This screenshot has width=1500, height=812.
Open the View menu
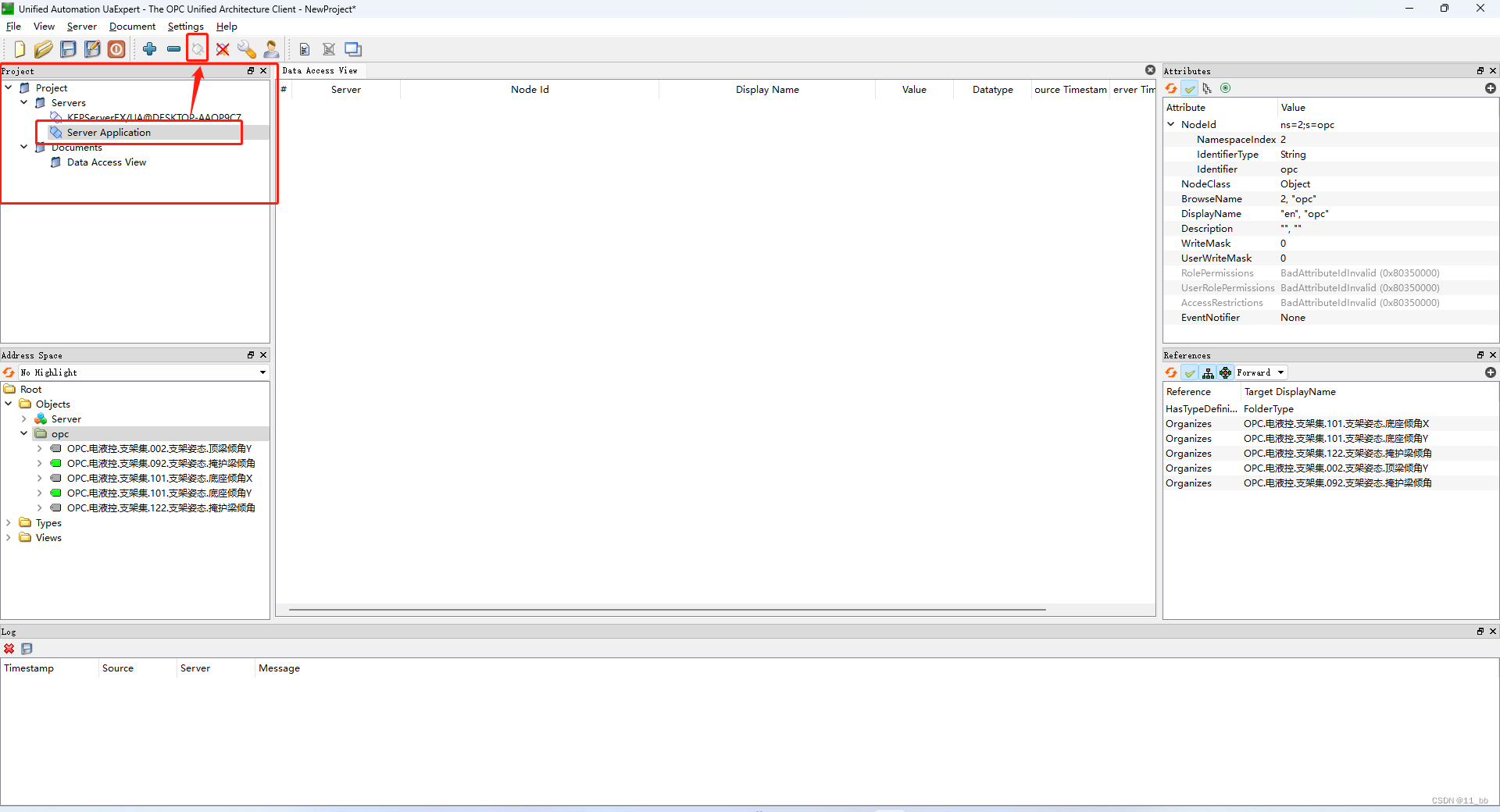click(x=45, y=27)
